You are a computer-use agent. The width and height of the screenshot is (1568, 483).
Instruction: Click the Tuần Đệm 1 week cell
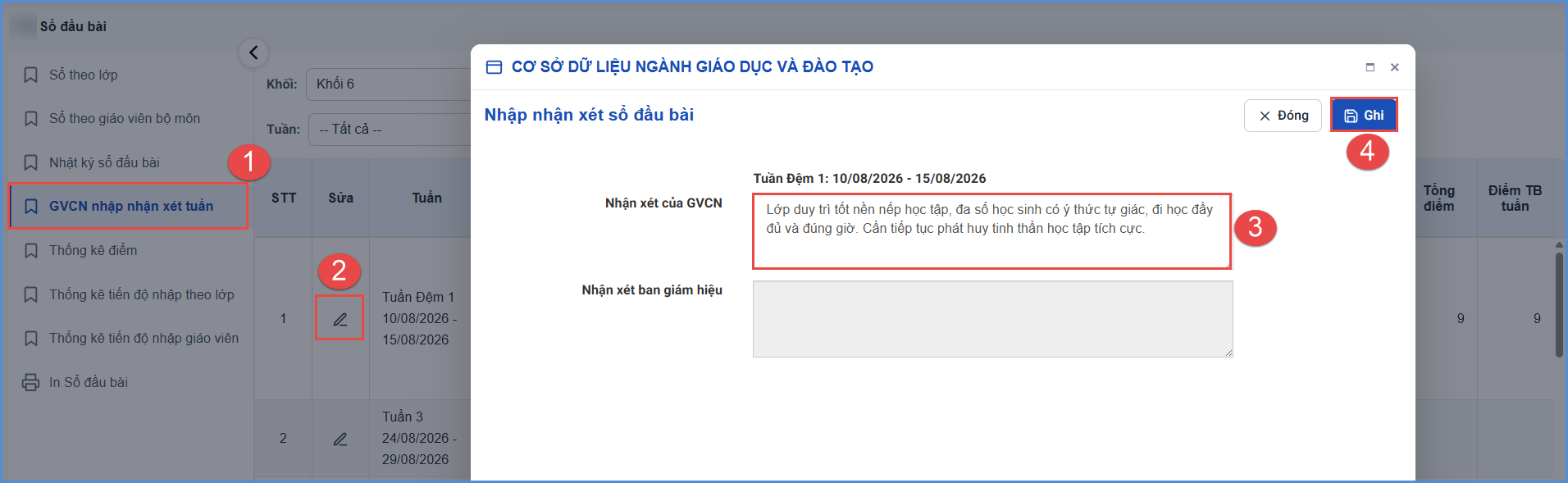(x=420, y=318)
